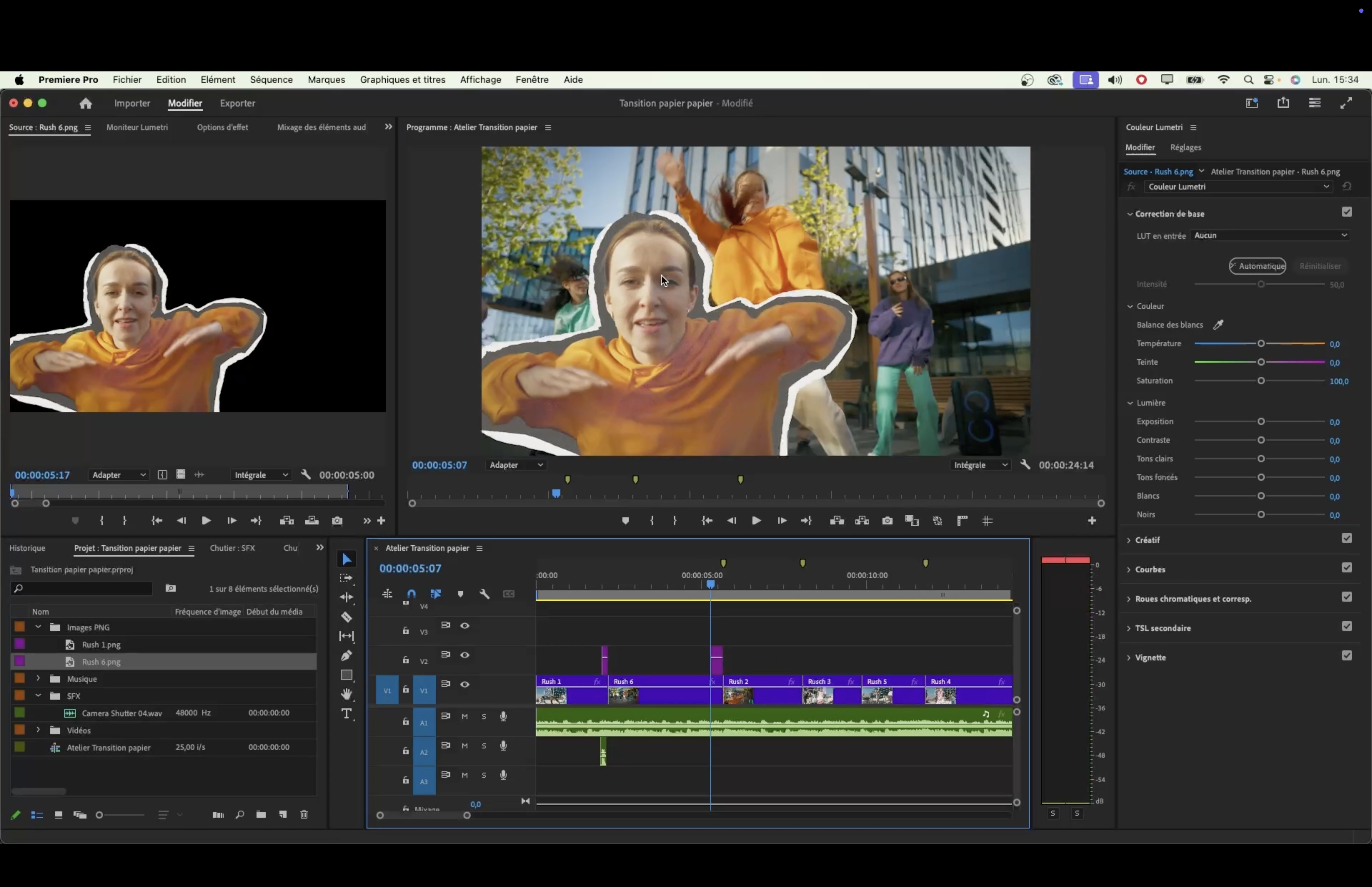Select the Pen tool

346,655
